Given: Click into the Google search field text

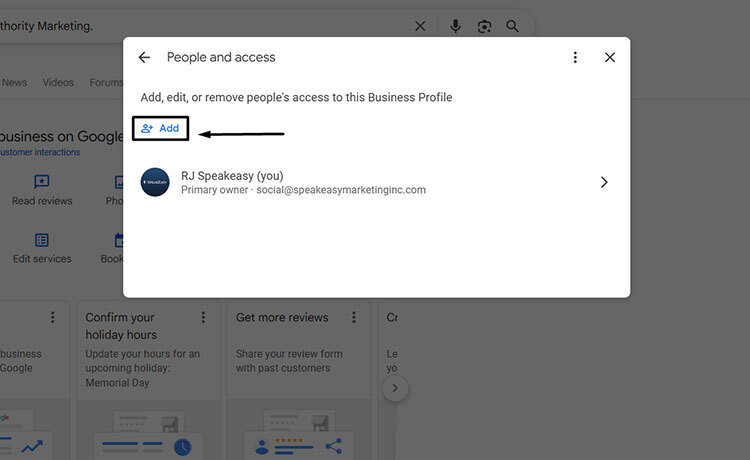Looking at the screenshot, I should click(x=46, y=26).
